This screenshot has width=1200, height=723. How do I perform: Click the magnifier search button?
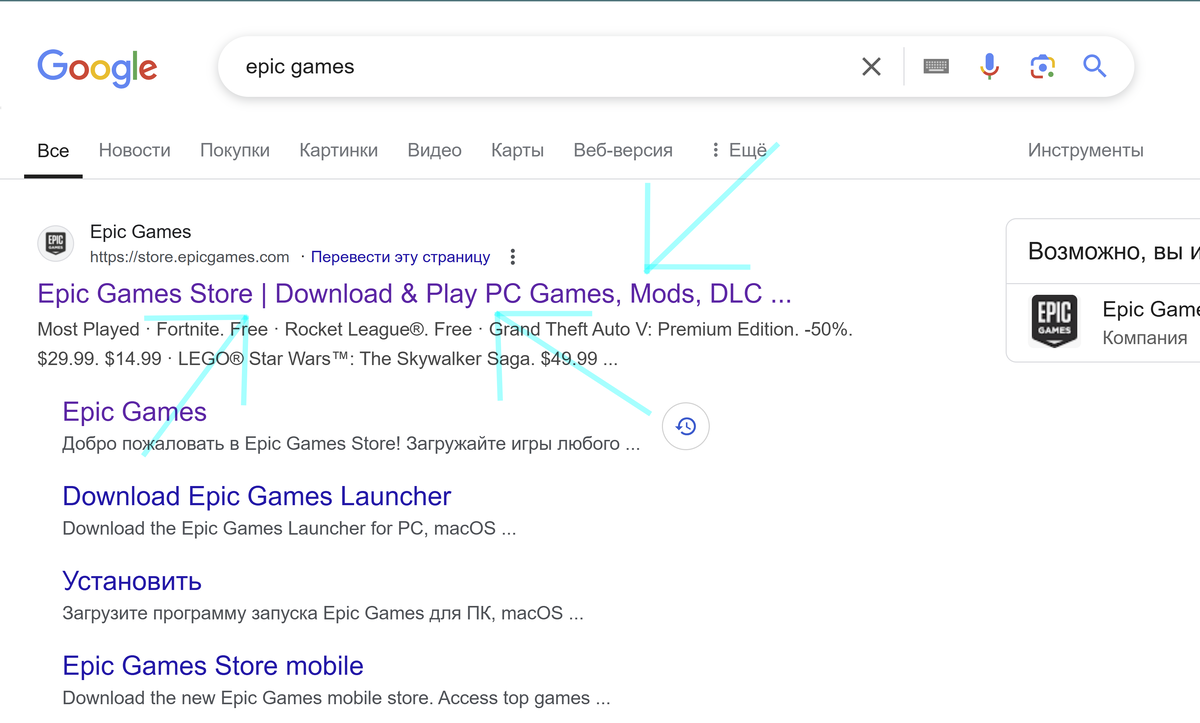pyautogui.click(x=1095, y=67)
